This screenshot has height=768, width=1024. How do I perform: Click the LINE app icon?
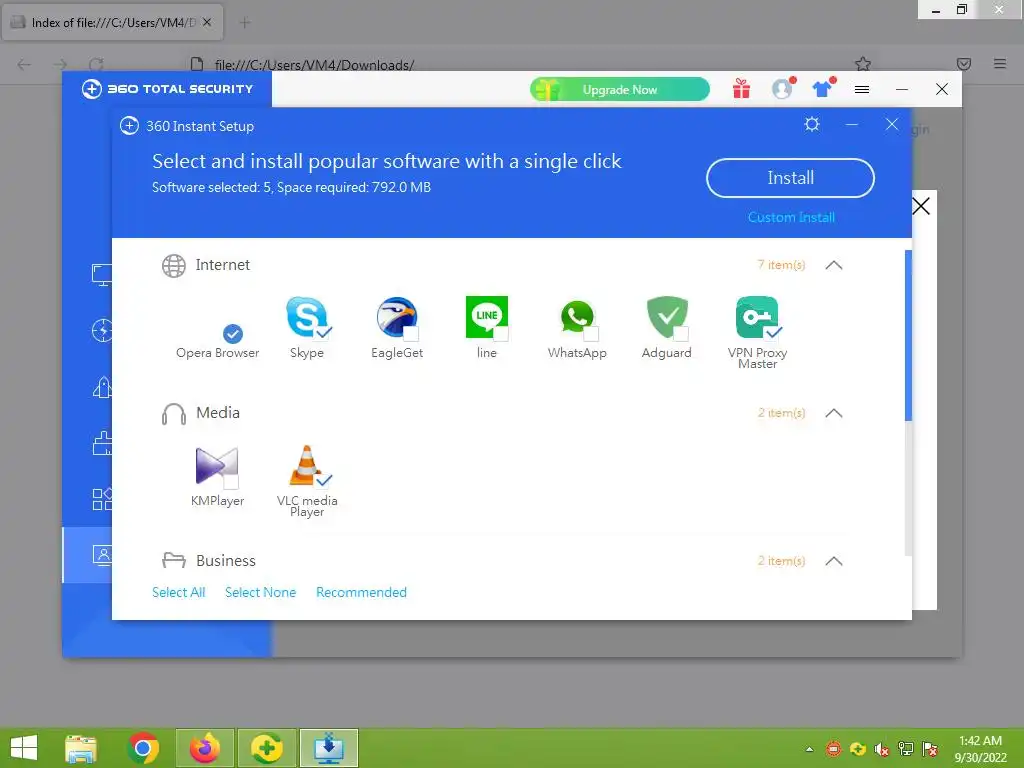487,317
